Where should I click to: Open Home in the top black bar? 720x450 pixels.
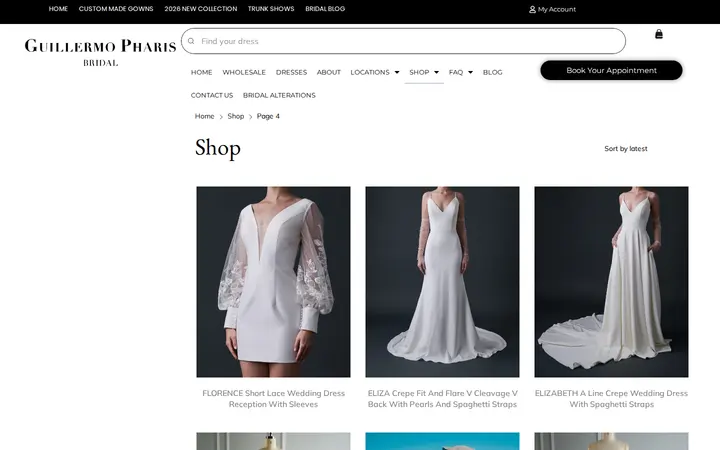pos(58,9)
